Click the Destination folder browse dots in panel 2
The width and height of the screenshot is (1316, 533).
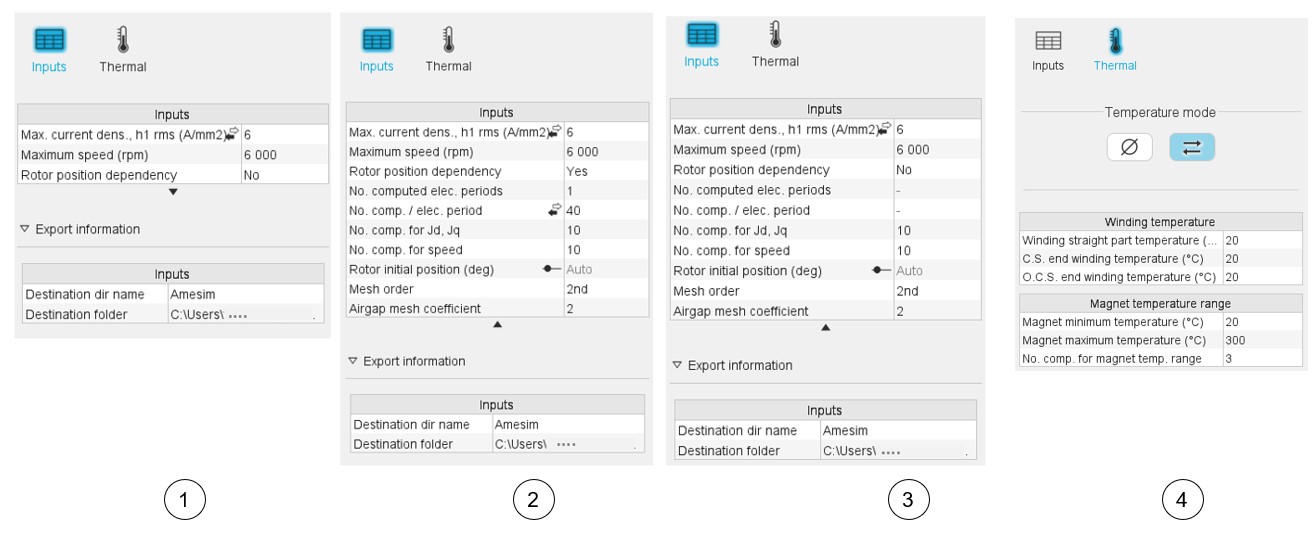coord(566,445)
